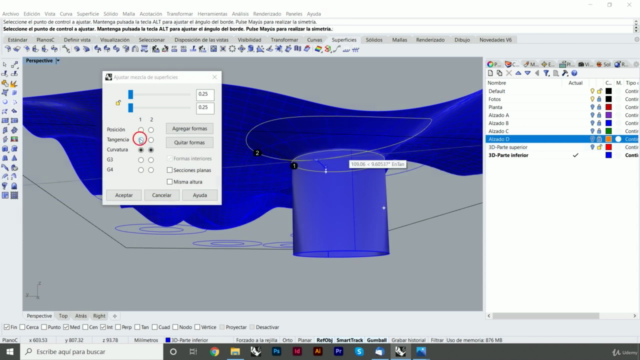Open Photoshop from the taskbar

coord(276,351)
